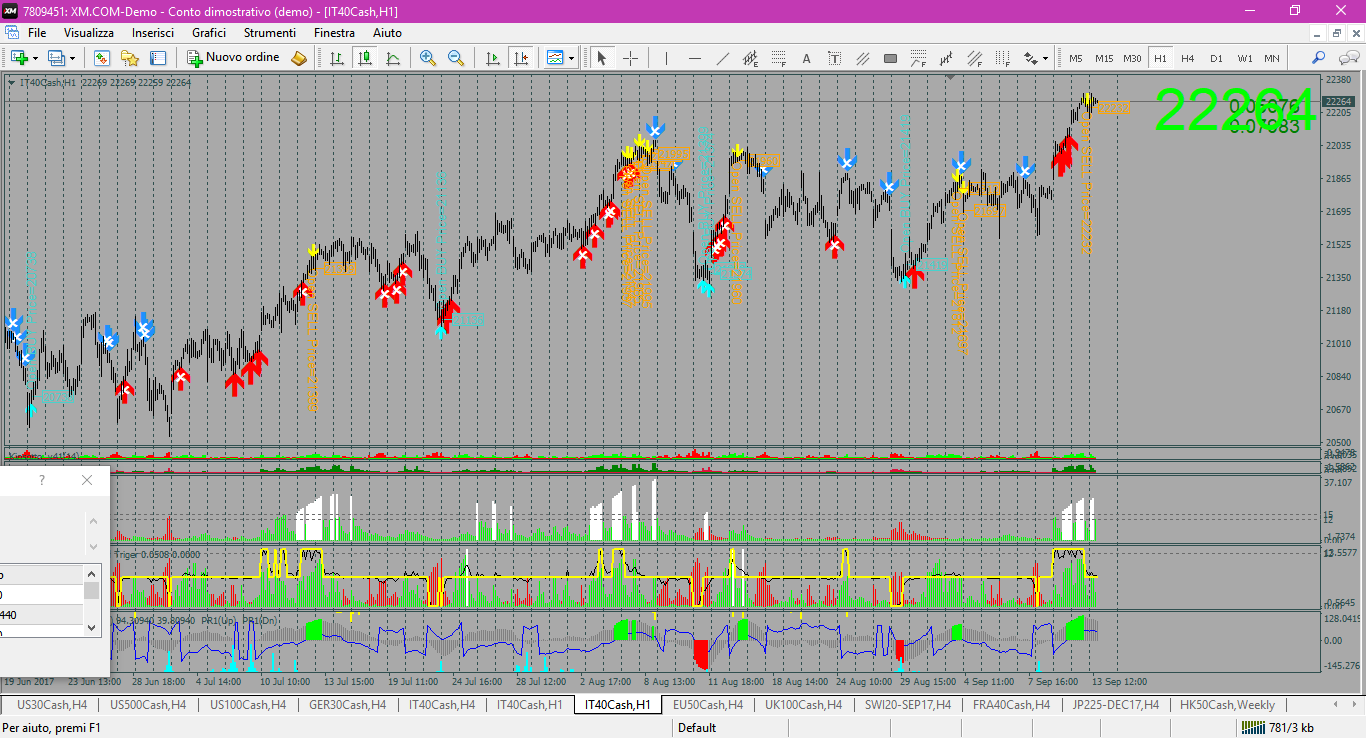Screen dimensions: 1366x738
Task: Draw a horizontal line tool
Action: 695,58
